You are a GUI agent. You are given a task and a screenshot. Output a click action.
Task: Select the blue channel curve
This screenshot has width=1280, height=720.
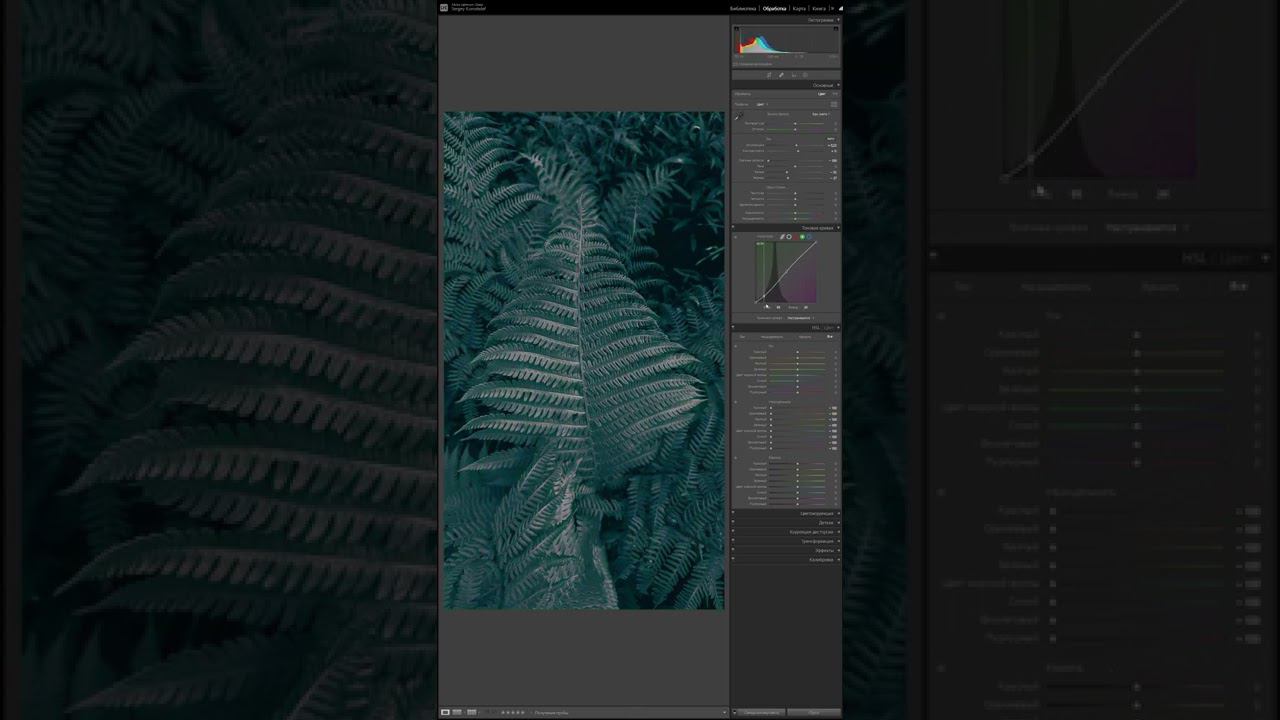[x=809, y=237]
